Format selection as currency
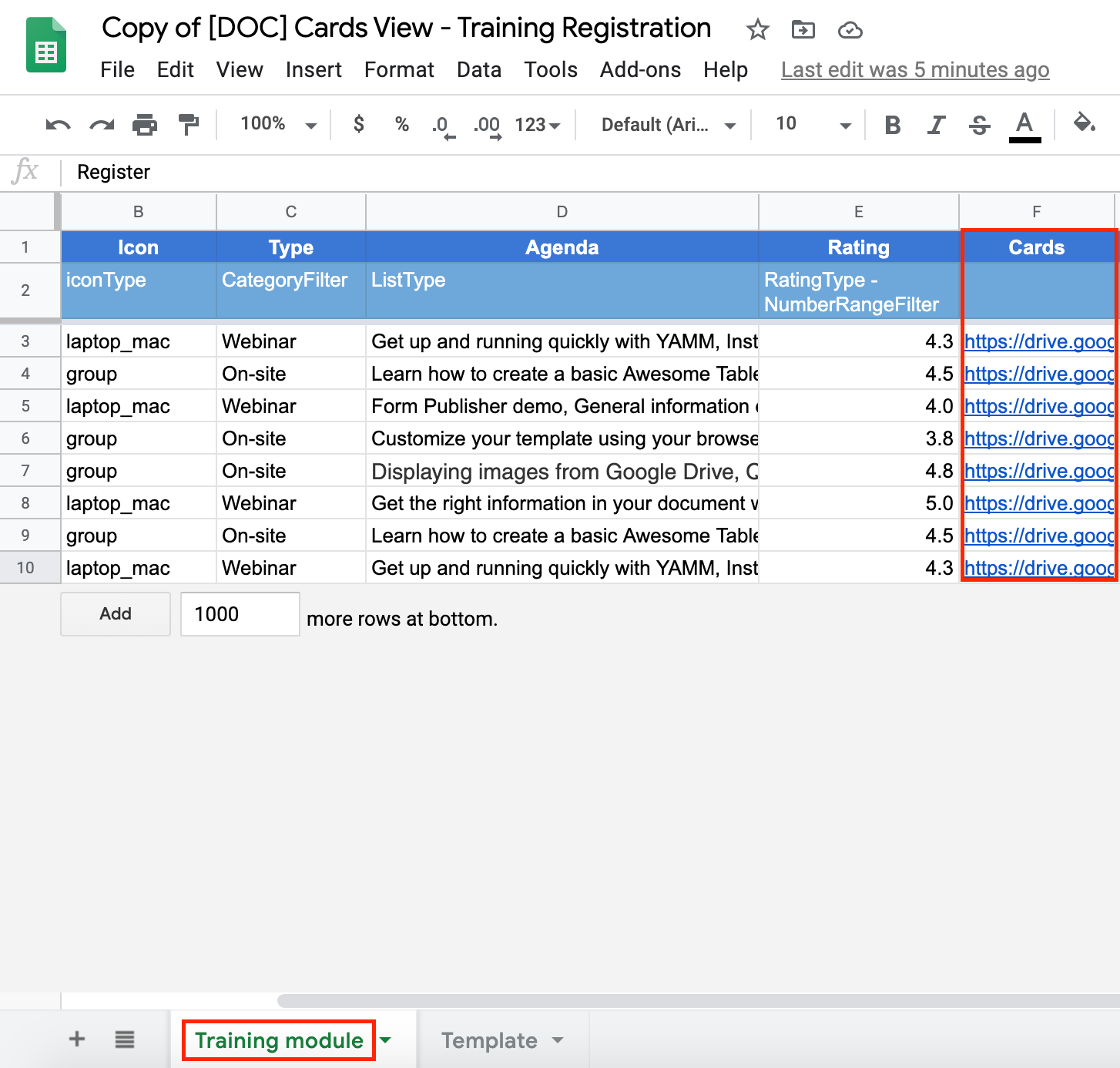1120x1068 pixels. (x=358, y=124)
